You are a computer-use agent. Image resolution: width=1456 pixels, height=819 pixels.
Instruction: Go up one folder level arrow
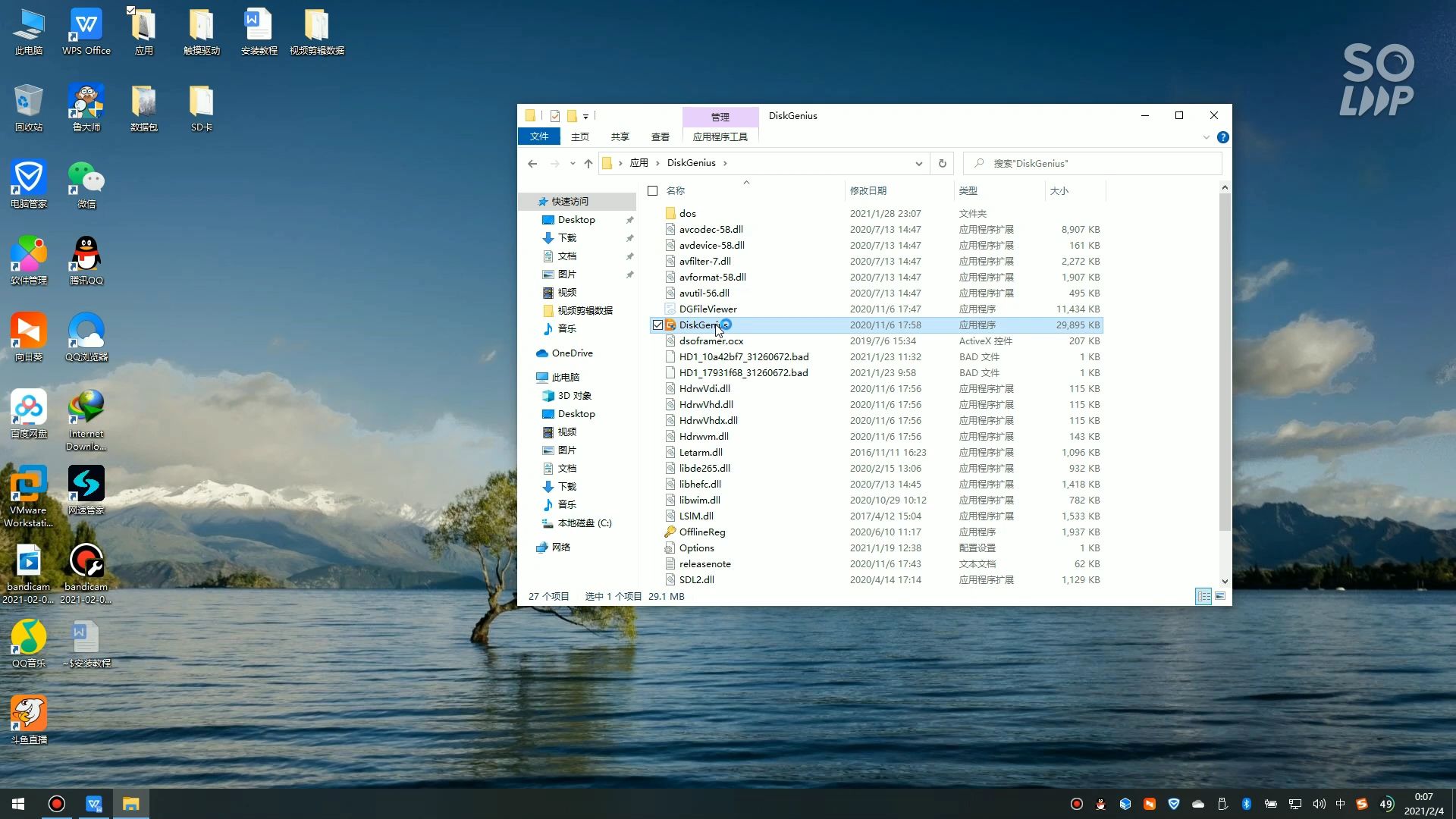(588, 163)
